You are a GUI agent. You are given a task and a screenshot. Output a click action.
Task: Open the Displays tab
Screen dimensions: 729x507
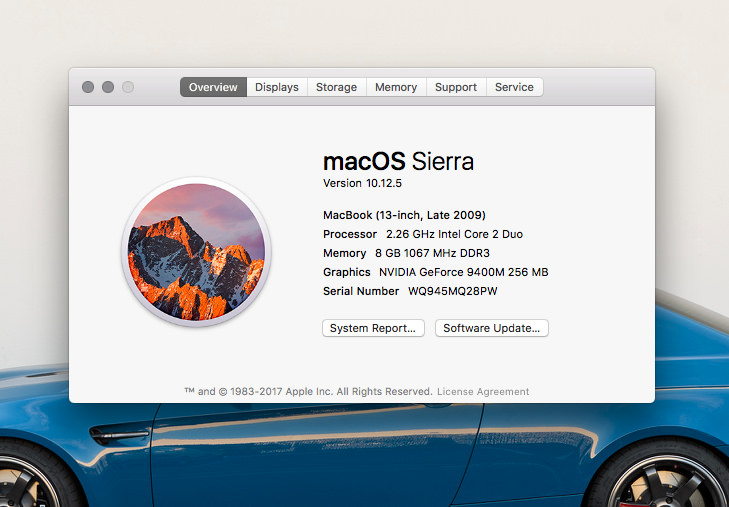(277, 87)
